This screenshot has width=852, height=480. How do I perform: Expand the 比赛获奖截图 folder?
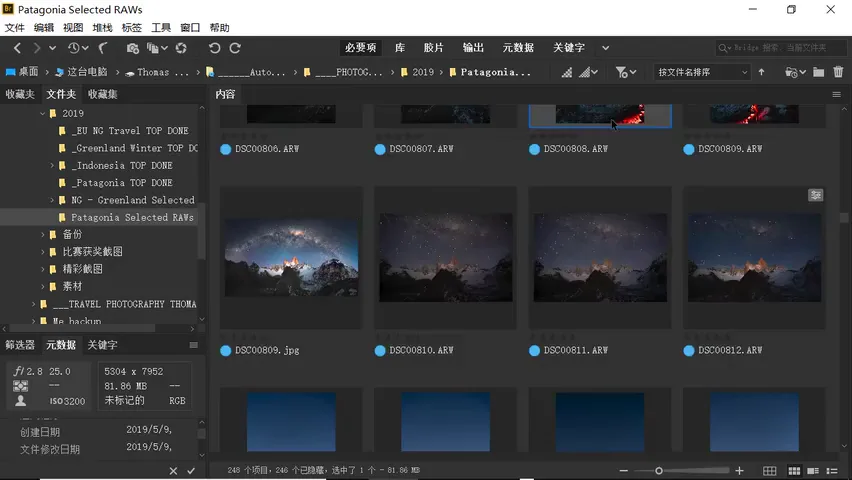click(42, 252)
